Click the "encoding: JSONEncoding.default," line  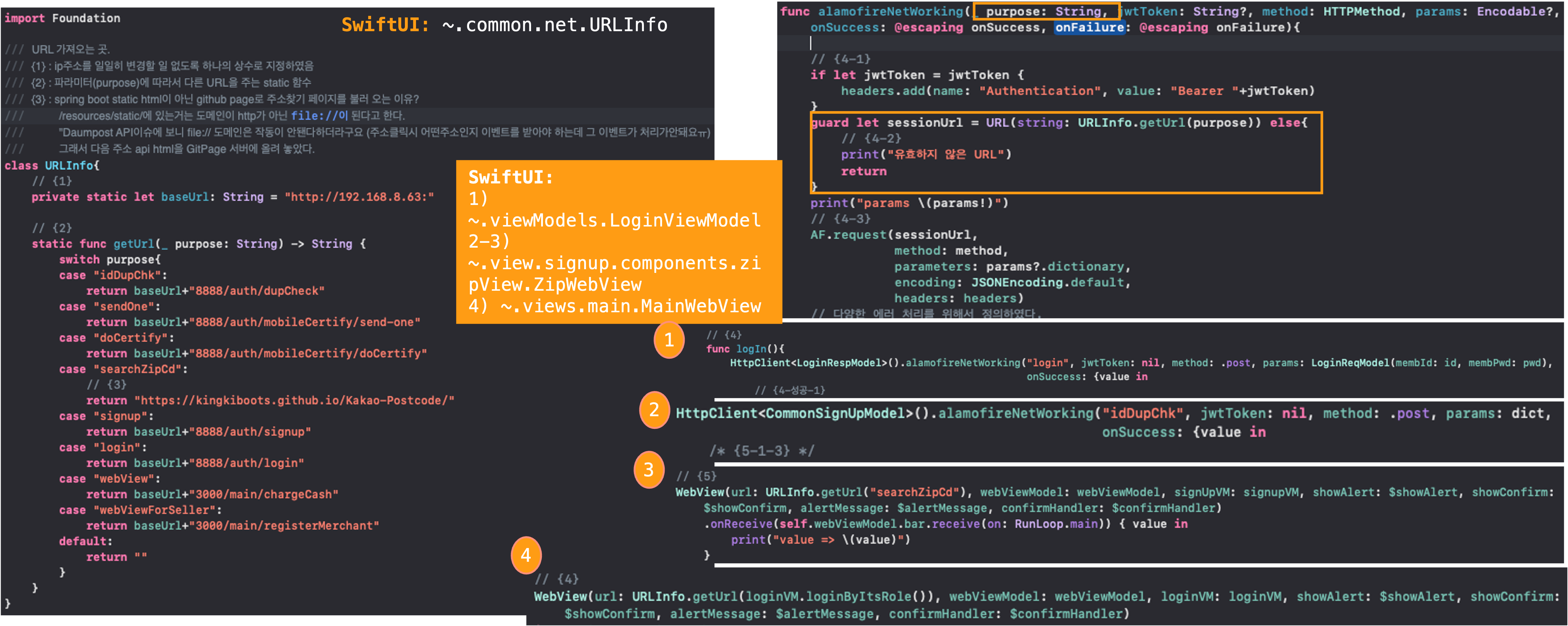pyautogui.click(x=1012, y=283)
